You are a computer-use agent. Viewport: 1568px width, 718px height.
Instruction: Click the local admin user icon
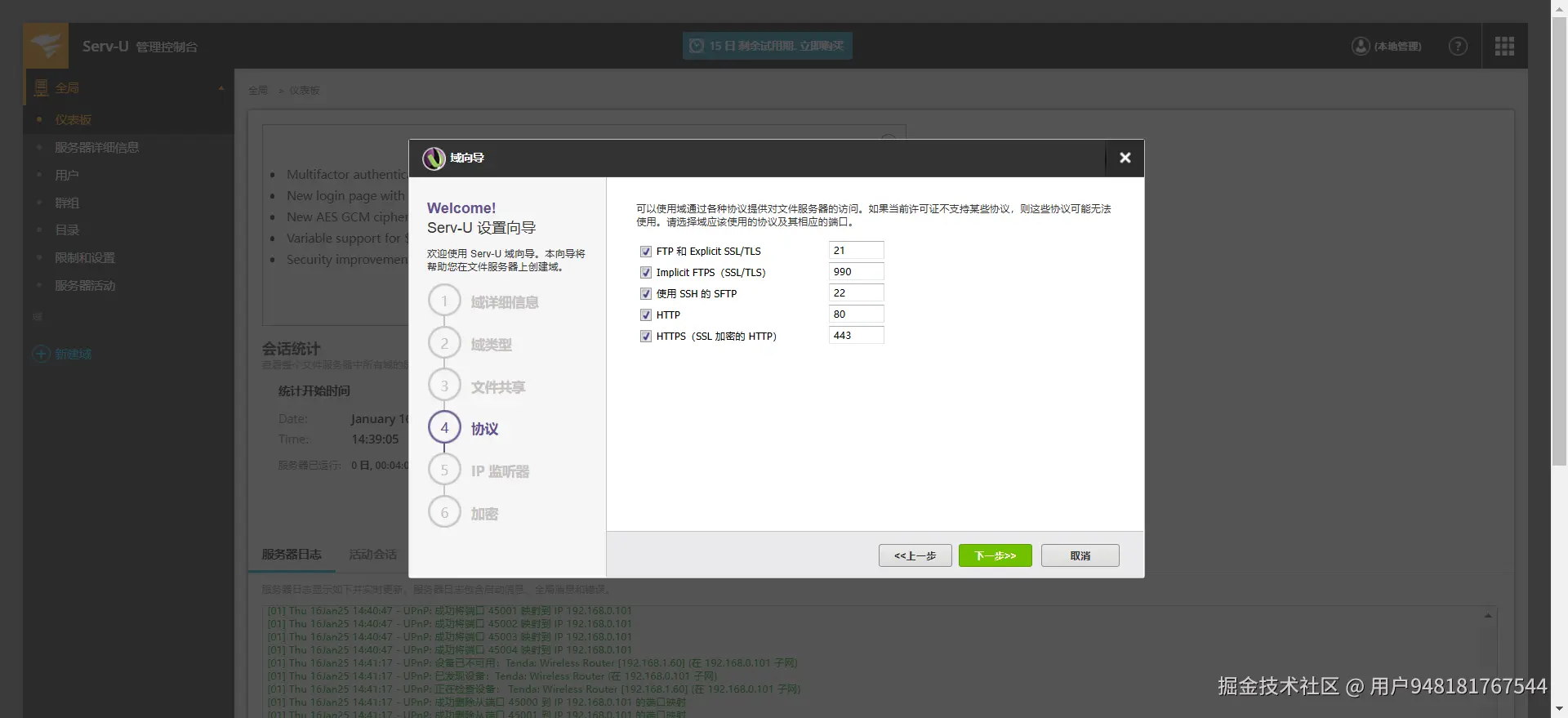coord(1361,47)
